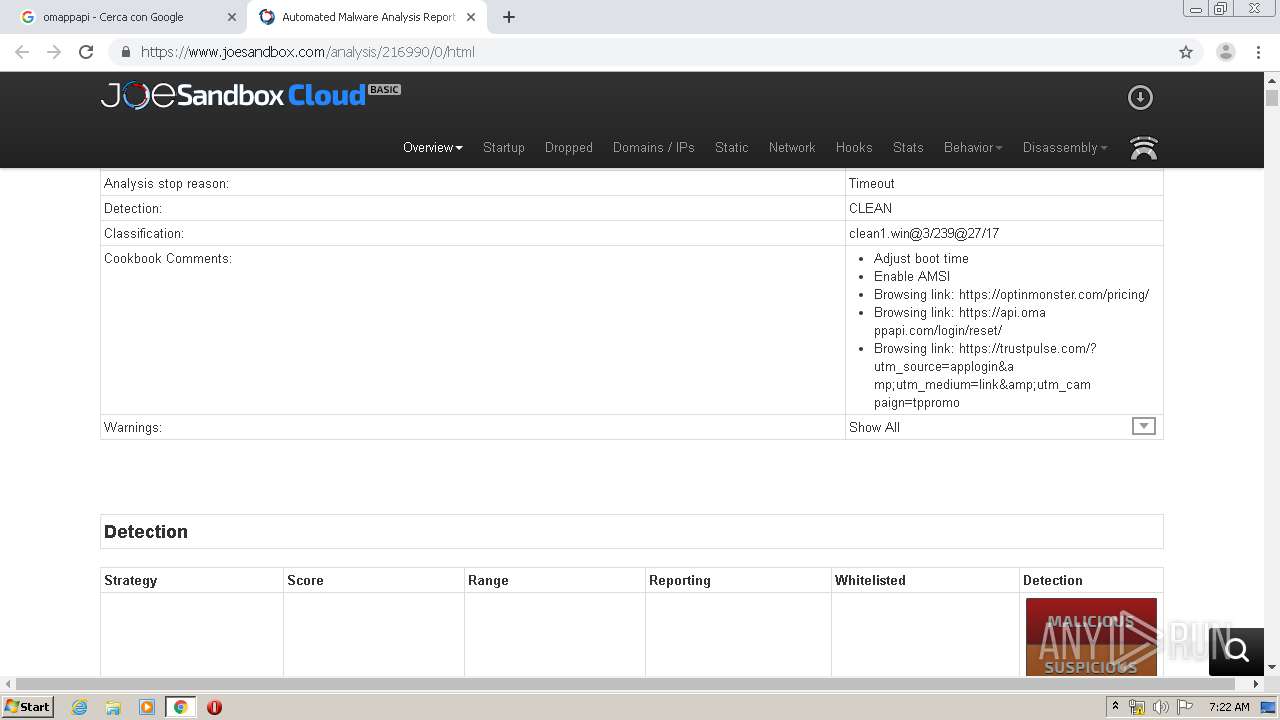Click the SUSPICIOUS orange detection bar
Viewport: 1280px width, 720px height.
[x=1091, y=662]
